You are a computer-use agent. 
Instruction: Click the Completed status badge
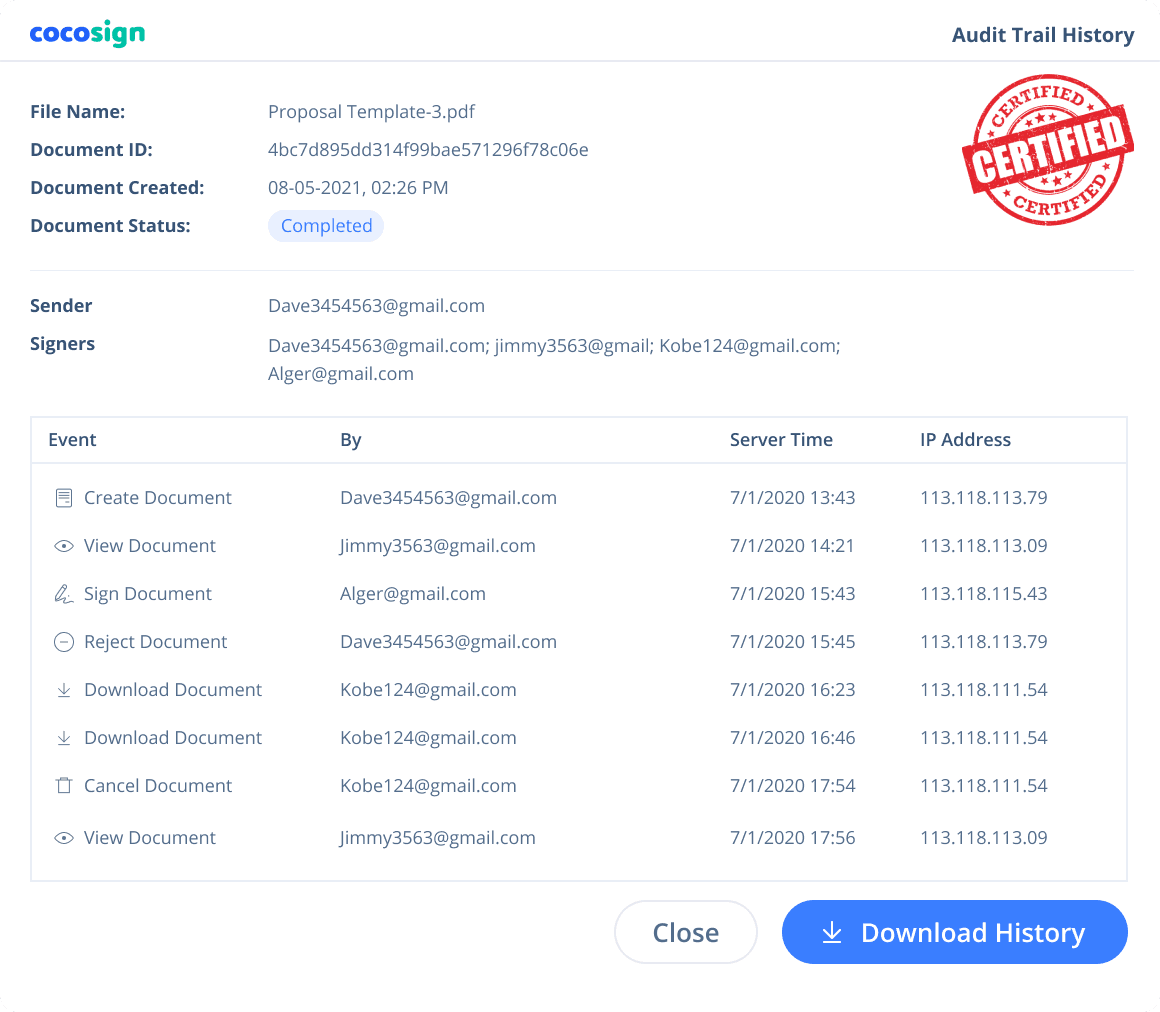pyautogui.click(x=326, y=226)
